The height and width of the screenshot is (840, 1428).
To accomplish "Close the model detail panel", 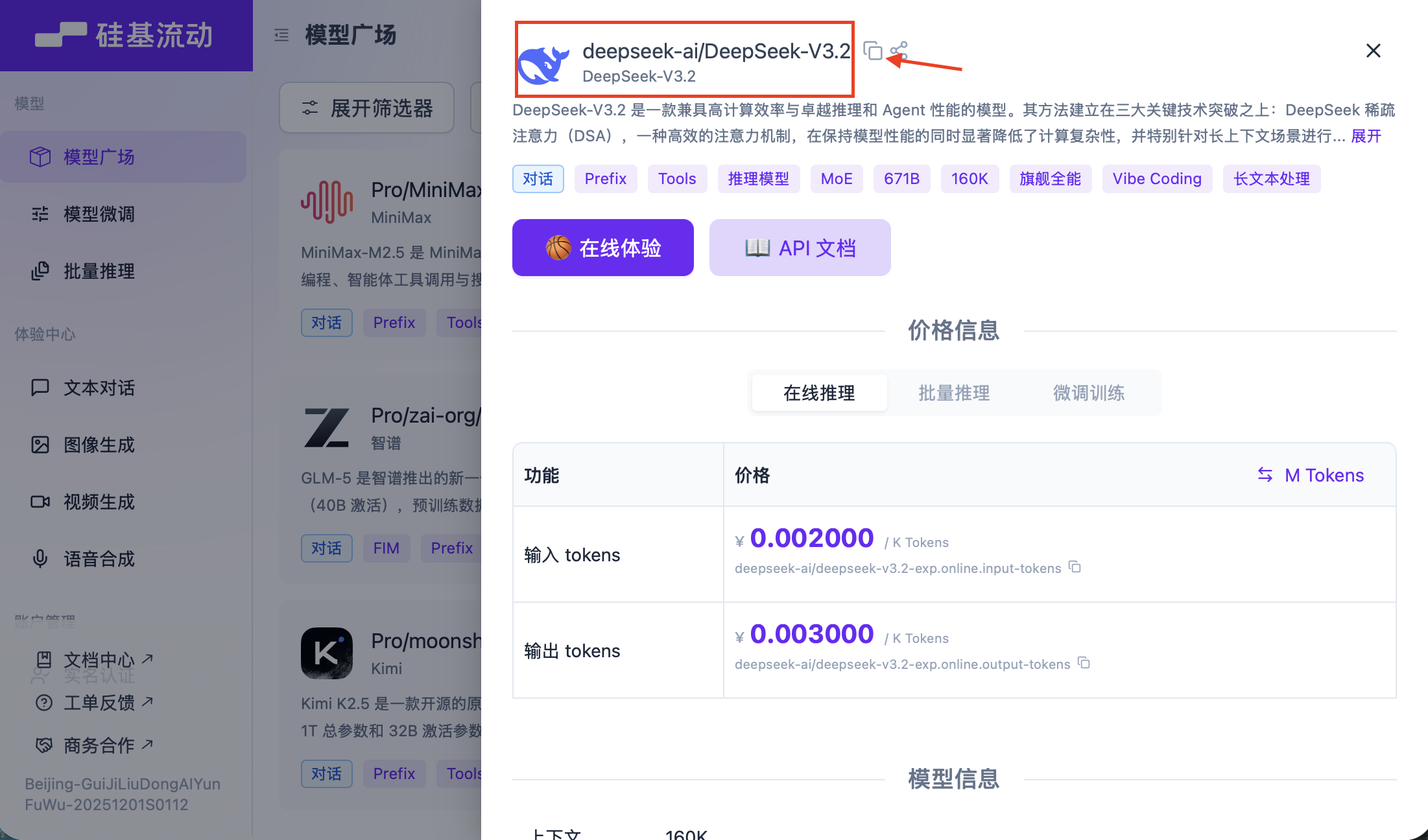I will (x=1373, y=51).
